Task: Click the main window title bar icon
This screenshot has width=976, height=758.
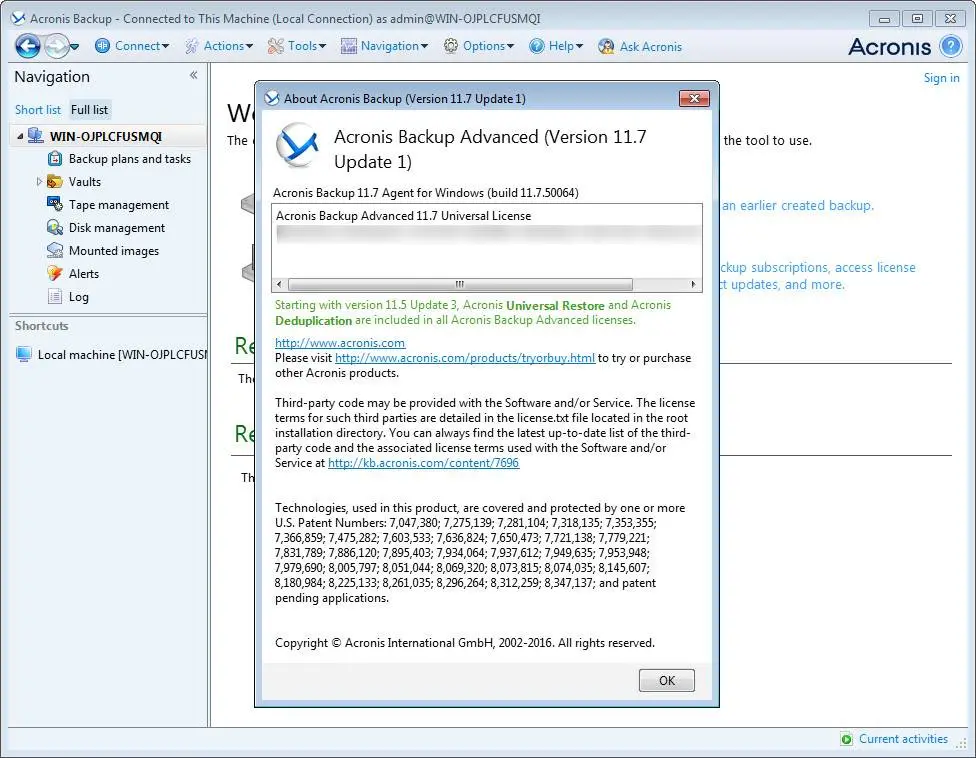Action: tap(18, 19)
